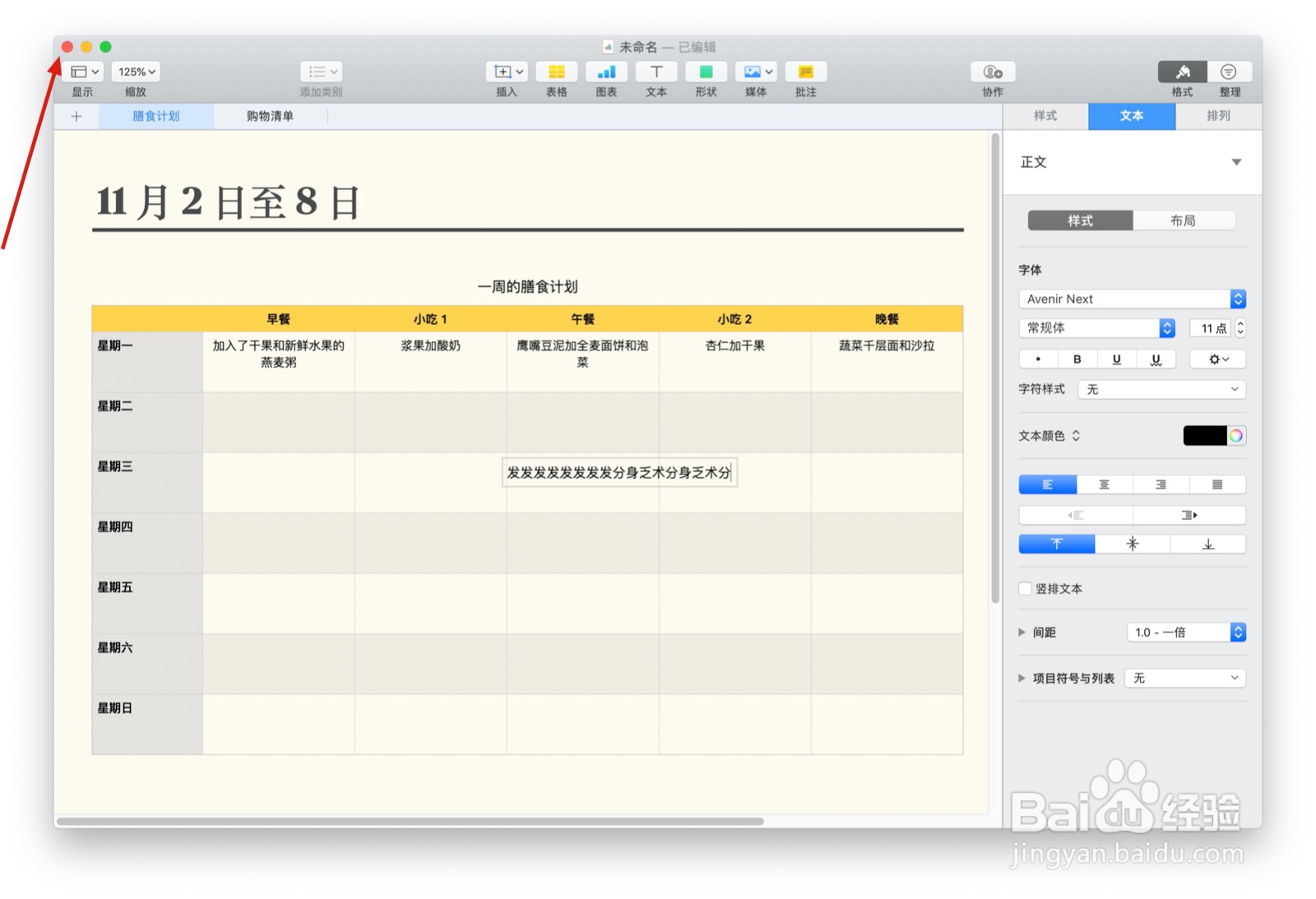Image resolution: width=1316 pixels, height=899 pixels.
Task: Click the 布局 layout button
Action: pyautogui.click(x=1185, y=220)
